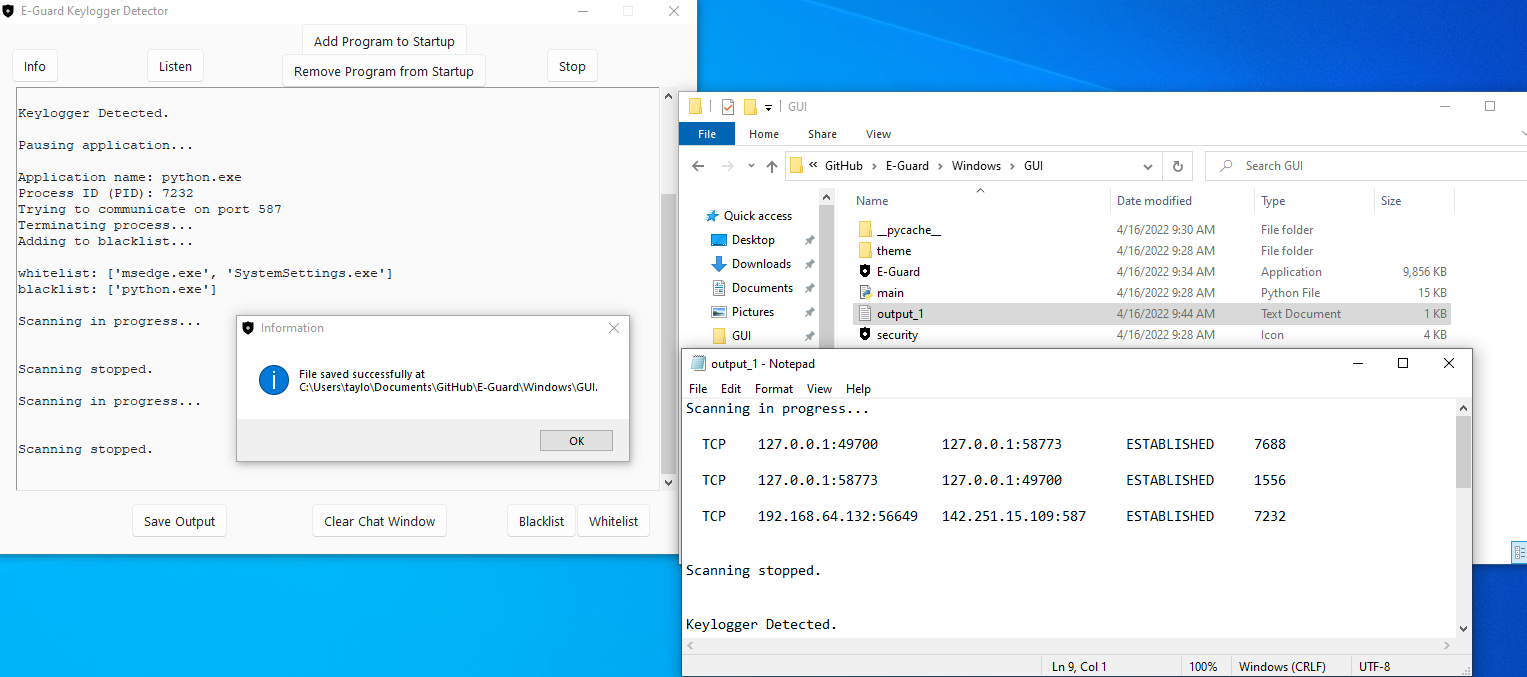Click the Search GUI input field
This screenshot has width=1527, height=677.
click(x=1365, y=166)
